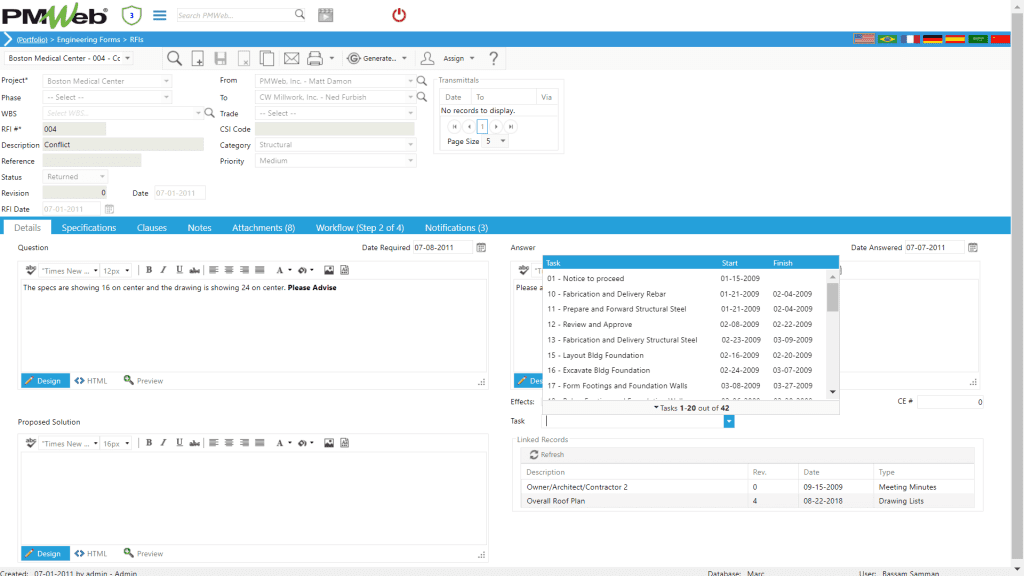Click the CE # input field

(x=950, y=402)
